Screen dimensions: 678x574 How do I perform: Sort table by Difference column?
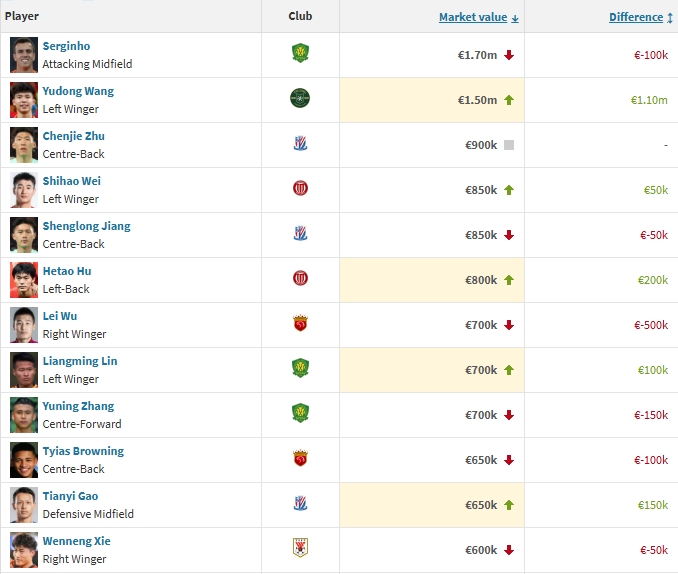[x=636, y=17]
